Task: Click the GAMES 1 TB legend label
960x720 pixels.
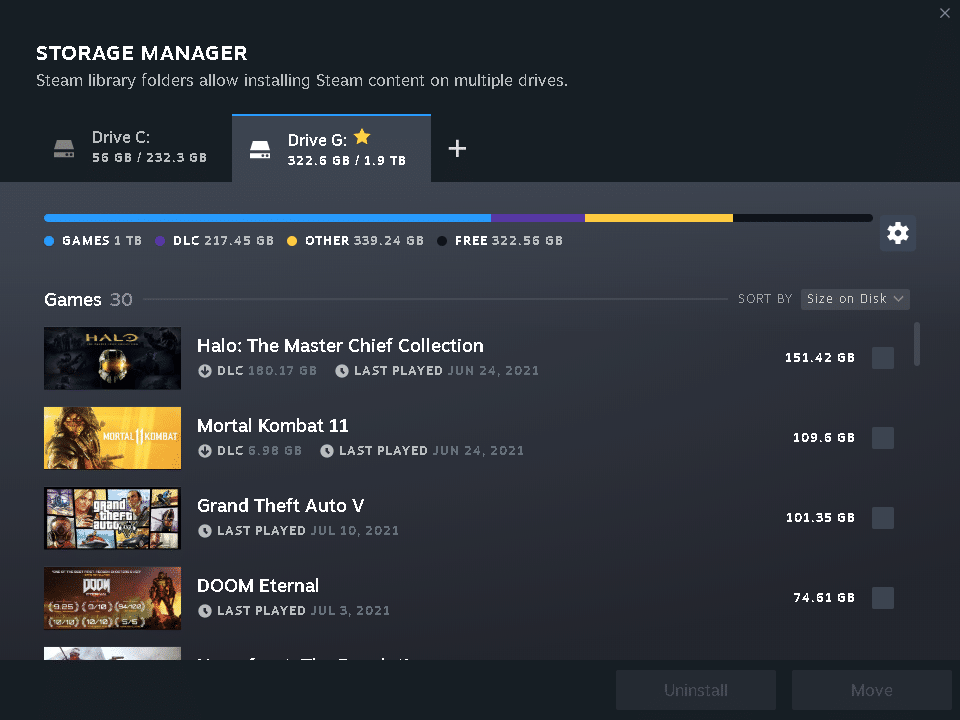Action: [102, 241]
